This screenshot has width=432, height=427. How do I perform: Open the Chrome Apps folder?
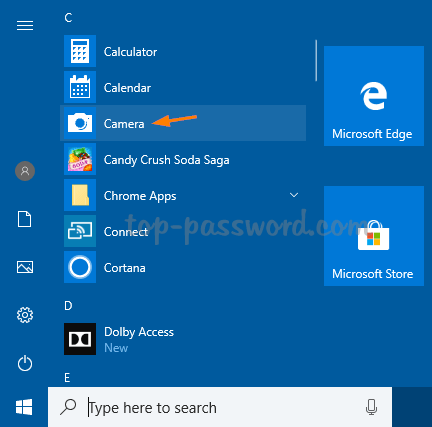pyautogui.click(x=183, y=195)
